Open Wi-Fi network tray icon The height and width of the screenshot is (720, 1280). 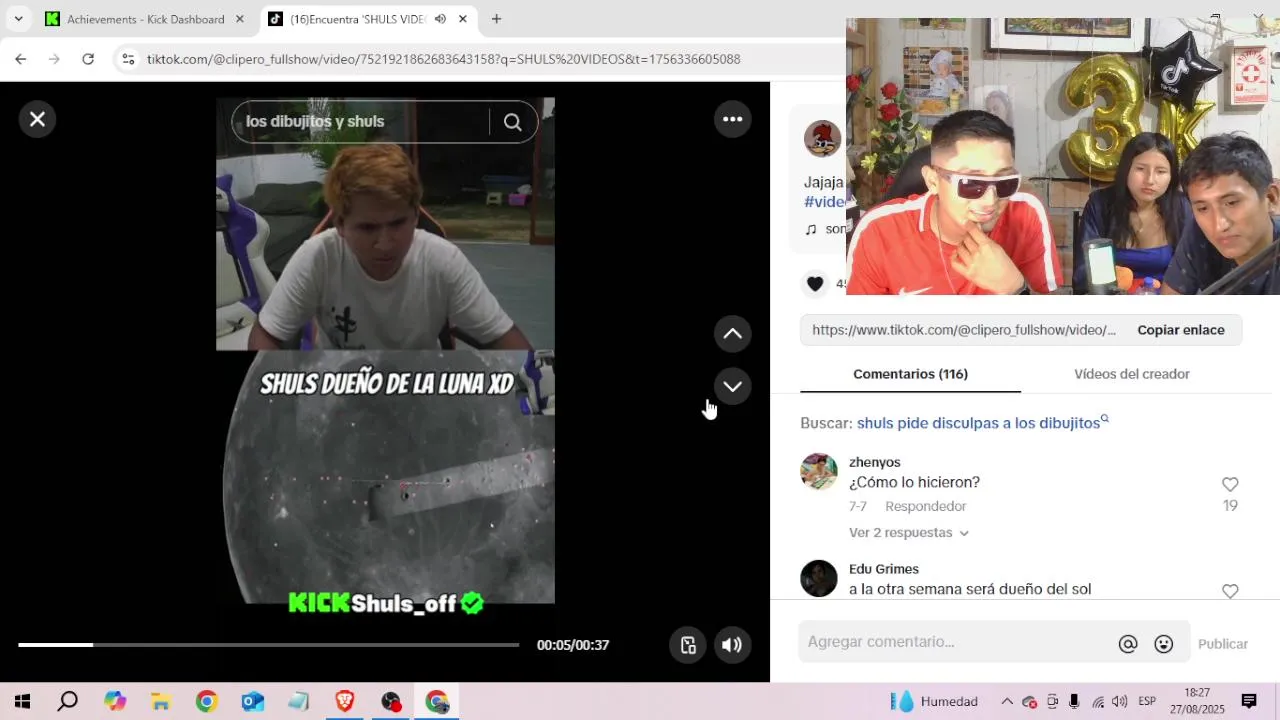(1097, 701)
